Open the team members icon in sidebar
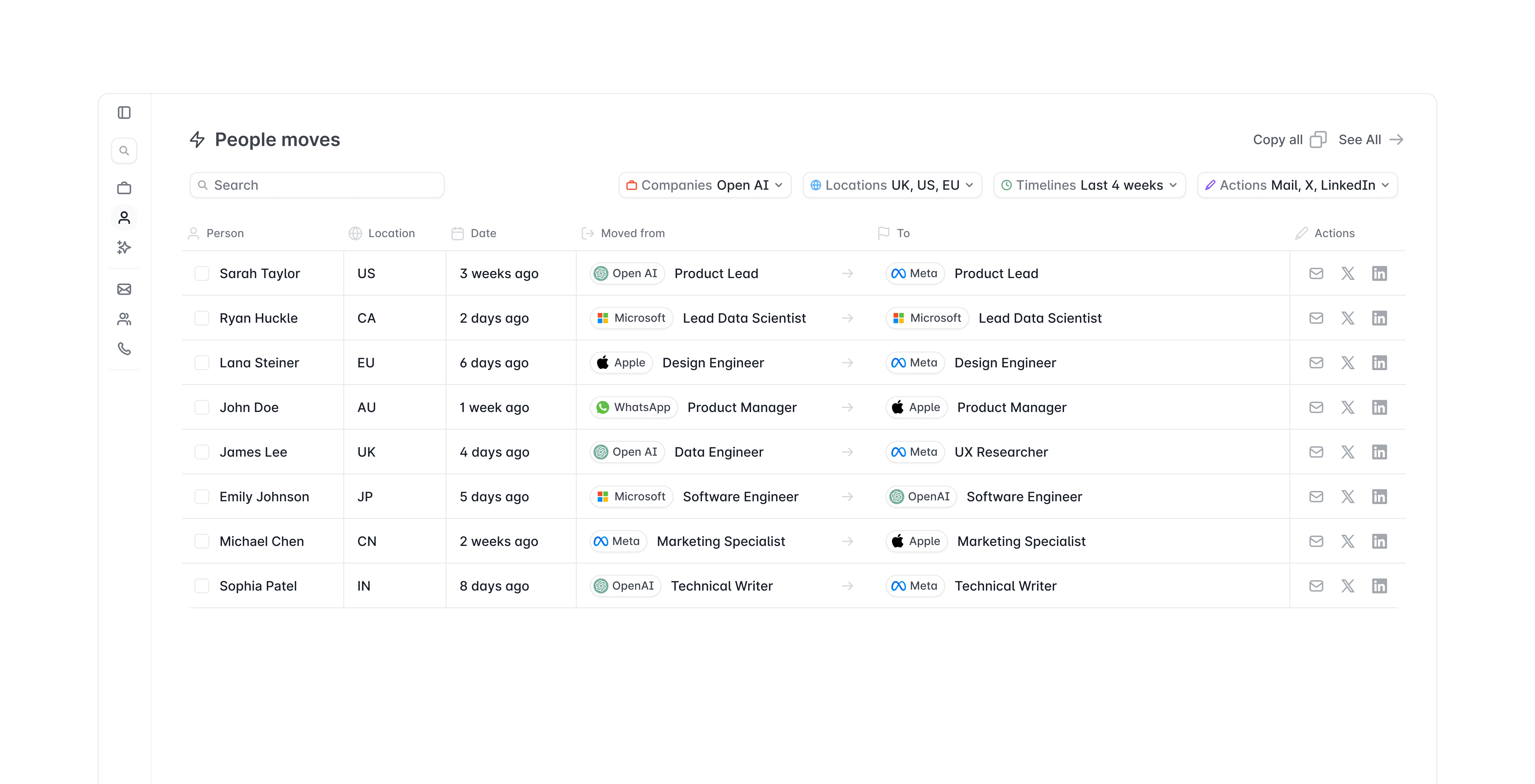1535x784 pixels. [x=124, y=319]
